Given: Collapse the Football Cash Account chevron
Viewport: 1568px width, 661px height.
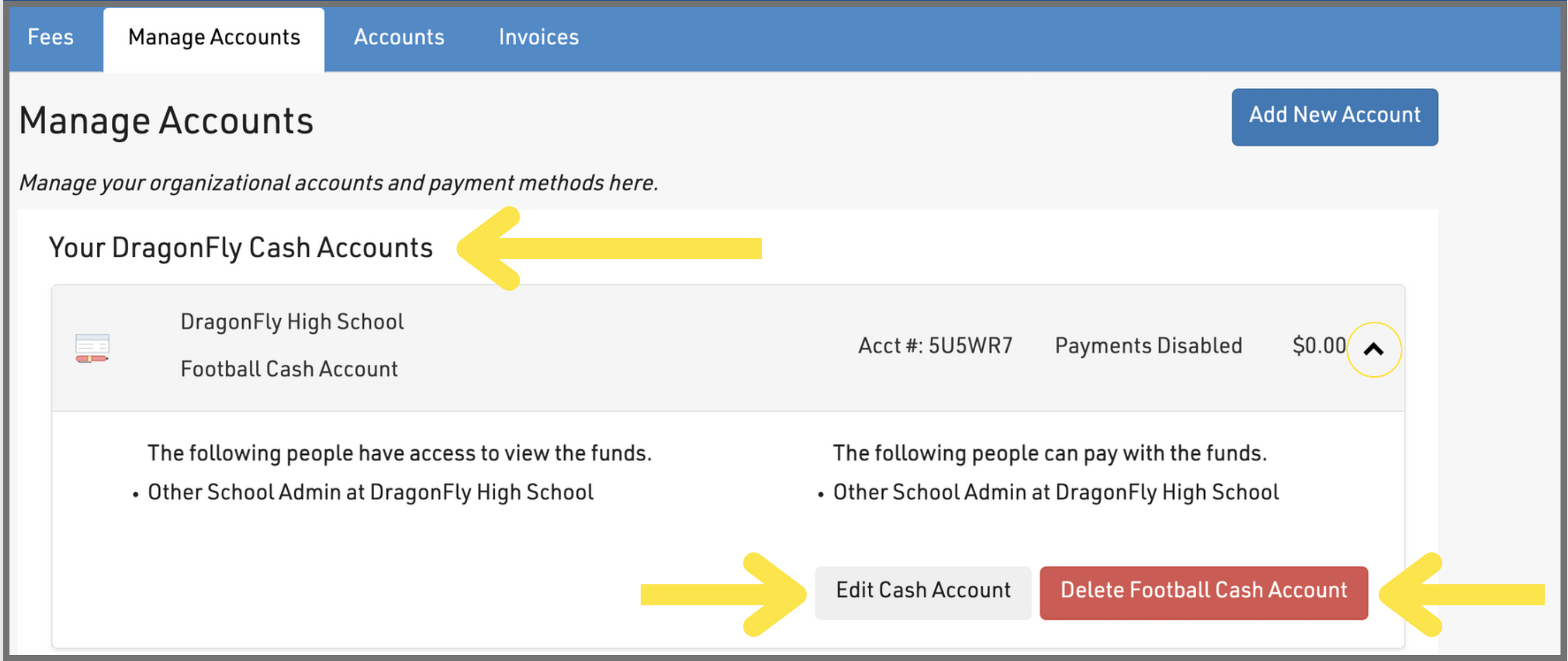Looking at the screenshot, I should [1373, 349].
